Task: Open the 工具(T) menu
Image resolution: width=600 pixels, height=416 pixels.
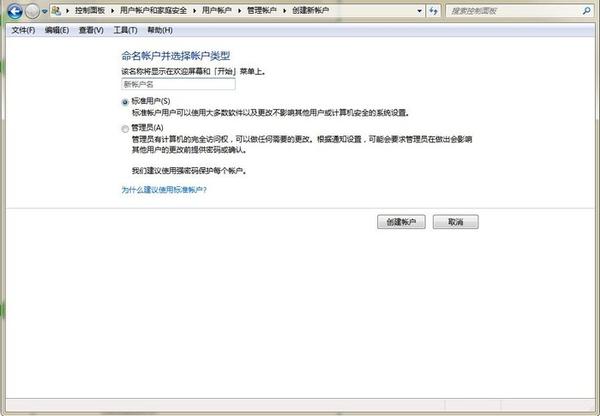Action: click(x=126, y=30)
